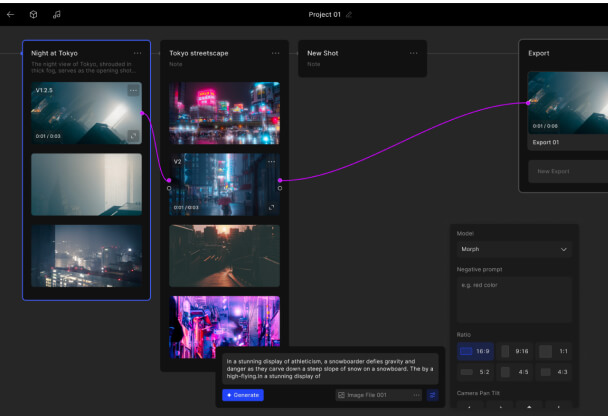Viewport: 608px width, 418px height.
Task: Click into the snowboarder prompt text box
Action: tap(330, 369)
